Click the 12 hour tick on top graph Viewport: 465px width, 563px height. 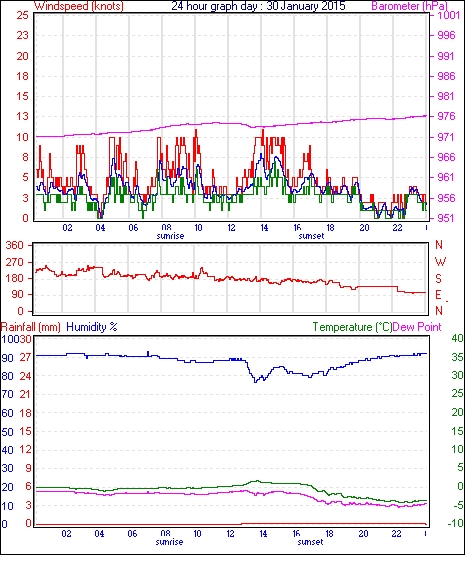[231, 228]
